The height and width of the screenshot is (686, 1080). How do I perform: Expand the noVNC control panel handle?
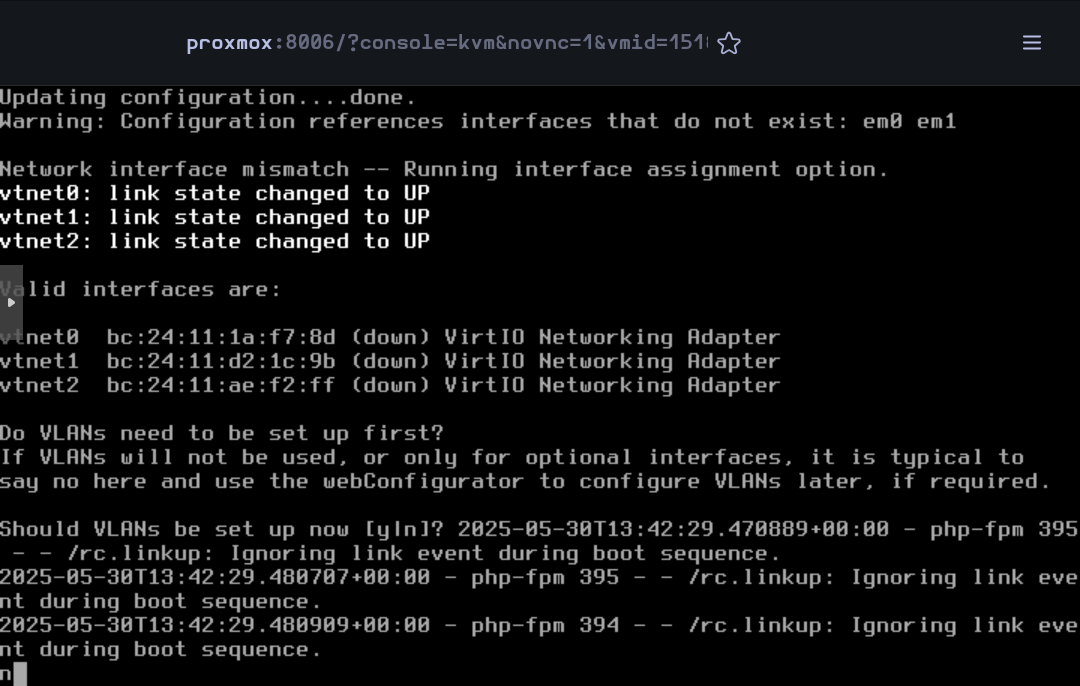point(11,302)
